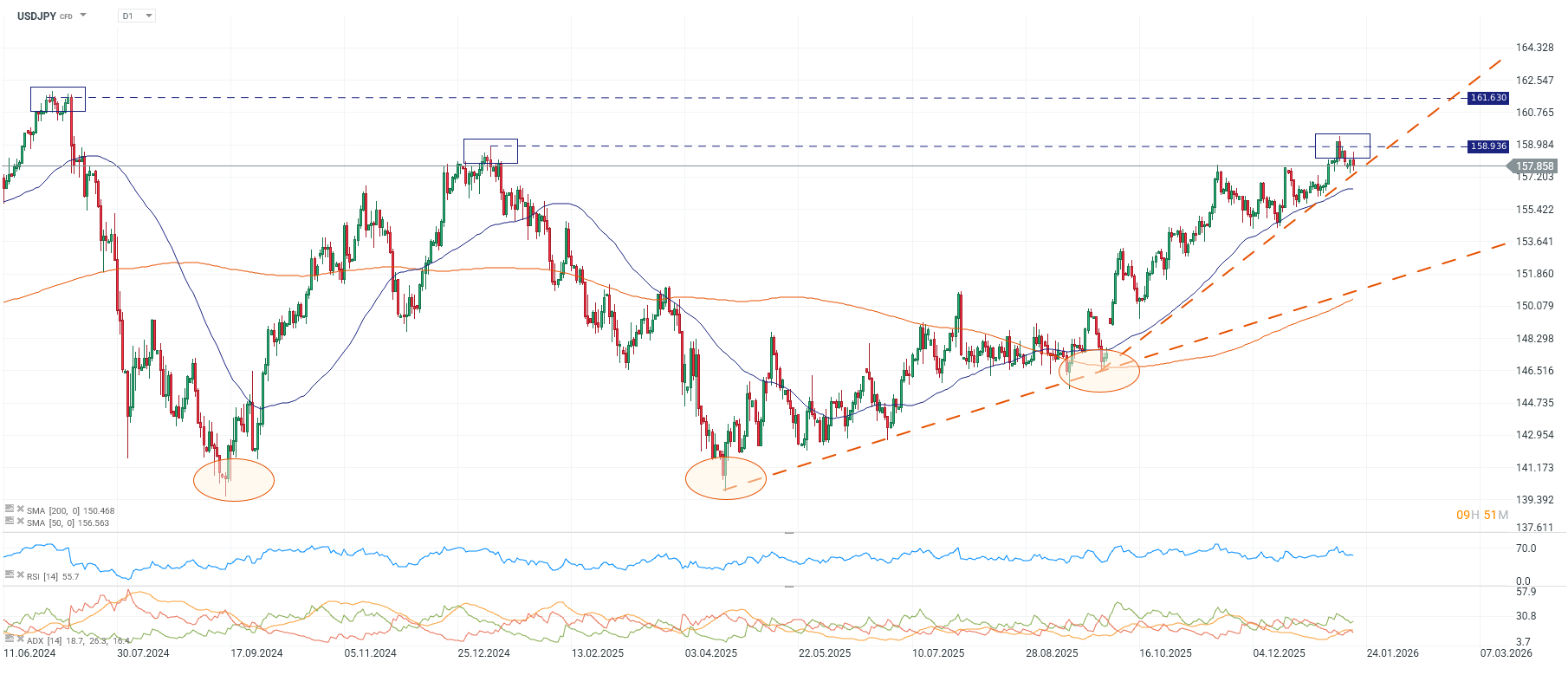Screen dimensions: 1568x675
Task: Click the 155.422 price axis label
Action: pos(1534,210)
